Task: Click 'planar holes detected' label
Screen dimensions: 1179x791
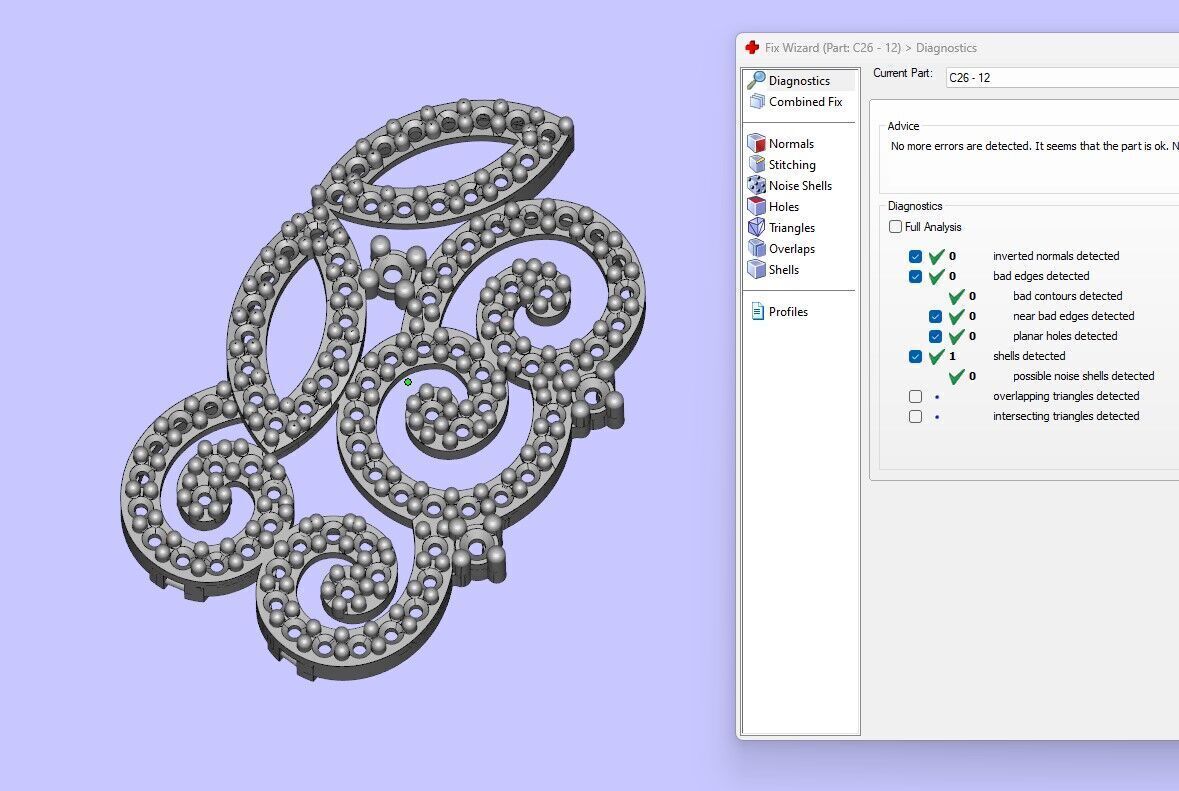Action: (1065, 336)
